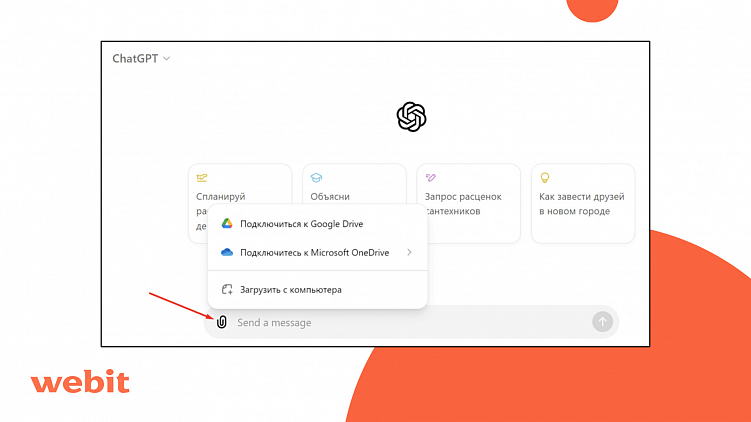
Task: Click the paperclip attach file icon
Action: pyautogui.click(x=221, y=322)
